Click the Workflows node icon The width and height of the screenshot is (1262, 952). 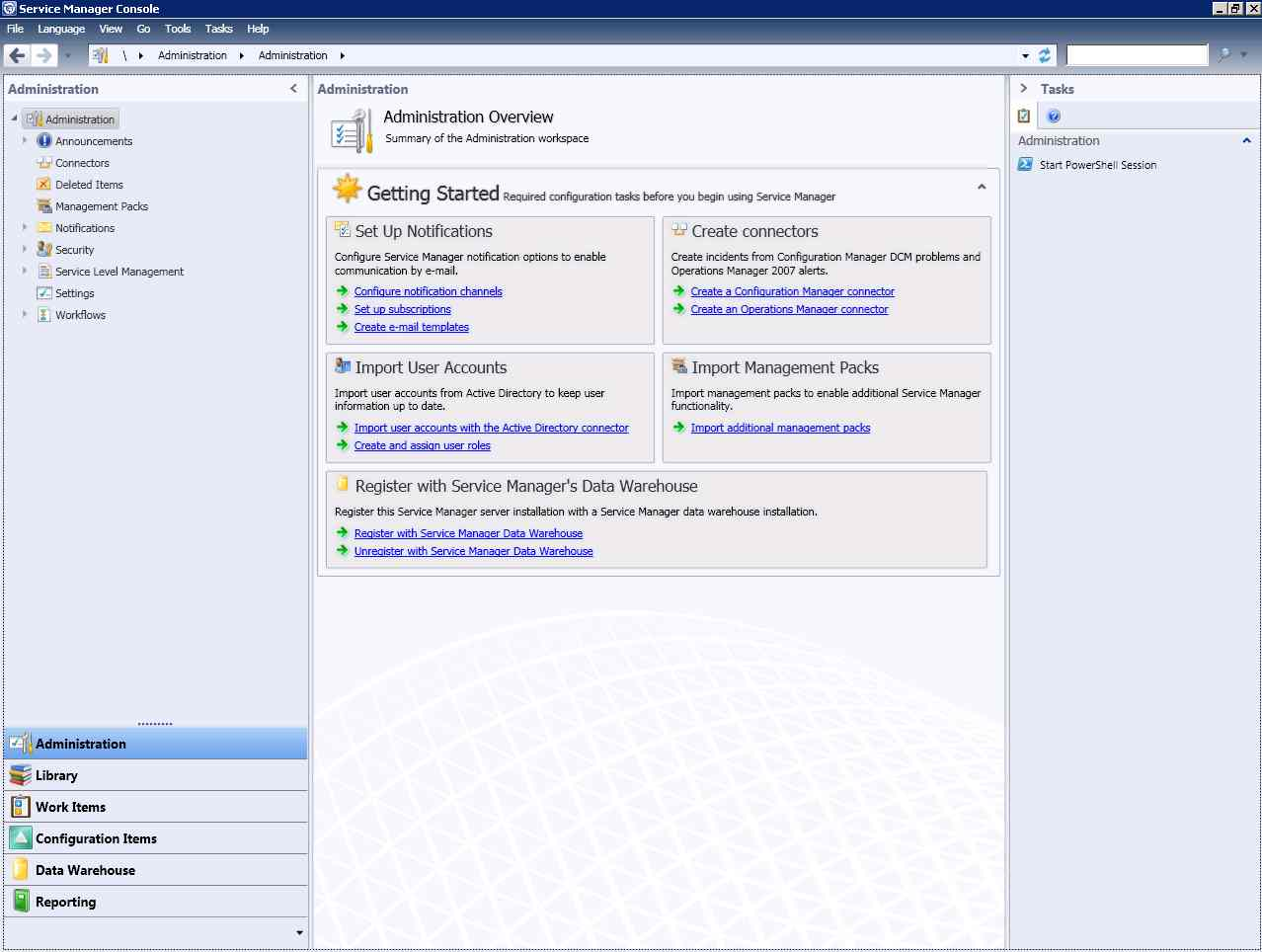tap(44, 315)
